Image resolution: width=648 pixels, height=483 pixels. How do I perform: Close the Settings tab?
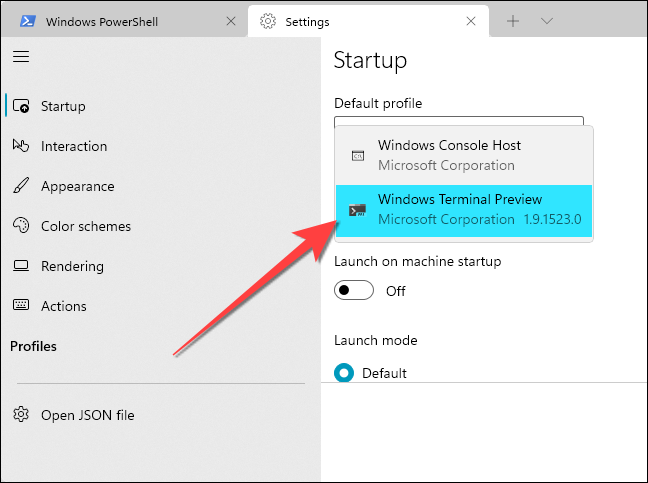click(x=471, y=21)
